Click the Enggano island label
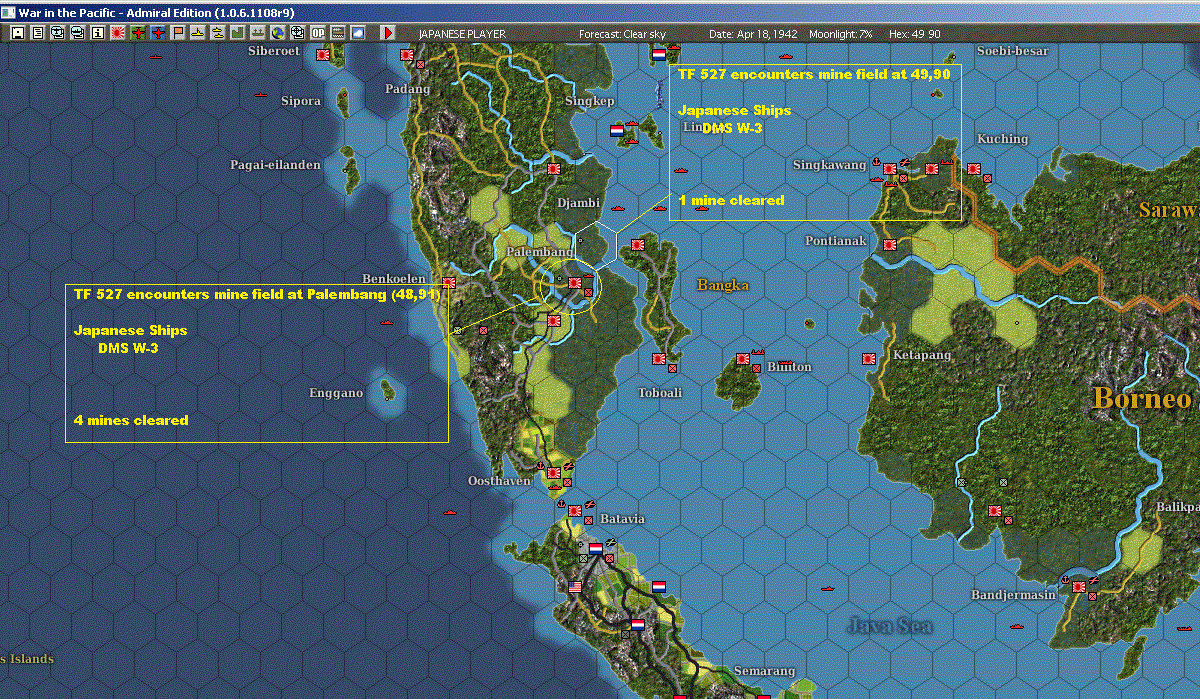The image size is (1200, 699). [x=336, y=393]
